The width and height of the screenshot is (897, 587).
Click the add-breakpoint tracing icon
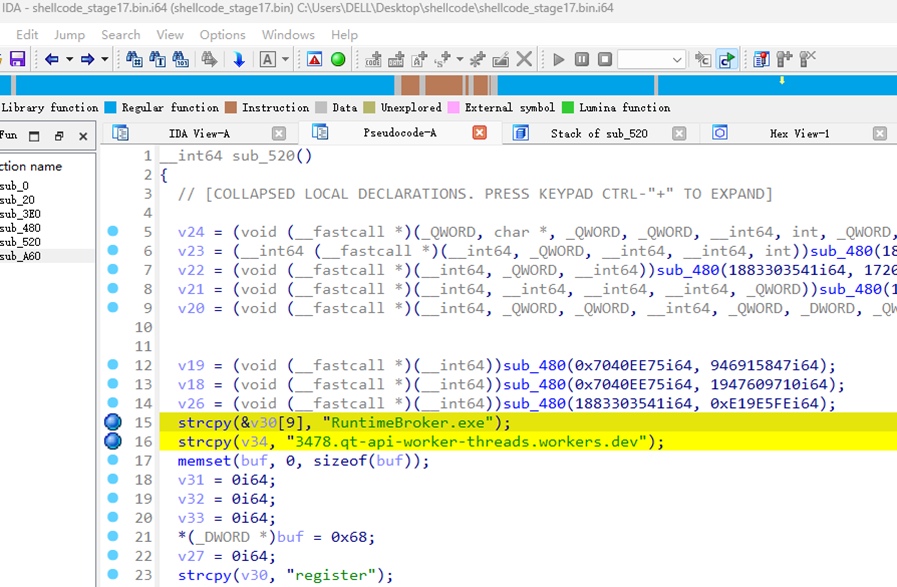pyautogui.click(x=784, y=59)
